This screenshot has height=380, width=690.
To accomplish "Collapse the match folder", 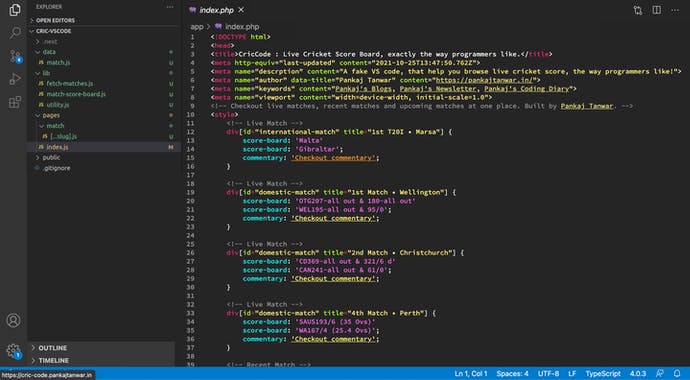I will 104,126.
